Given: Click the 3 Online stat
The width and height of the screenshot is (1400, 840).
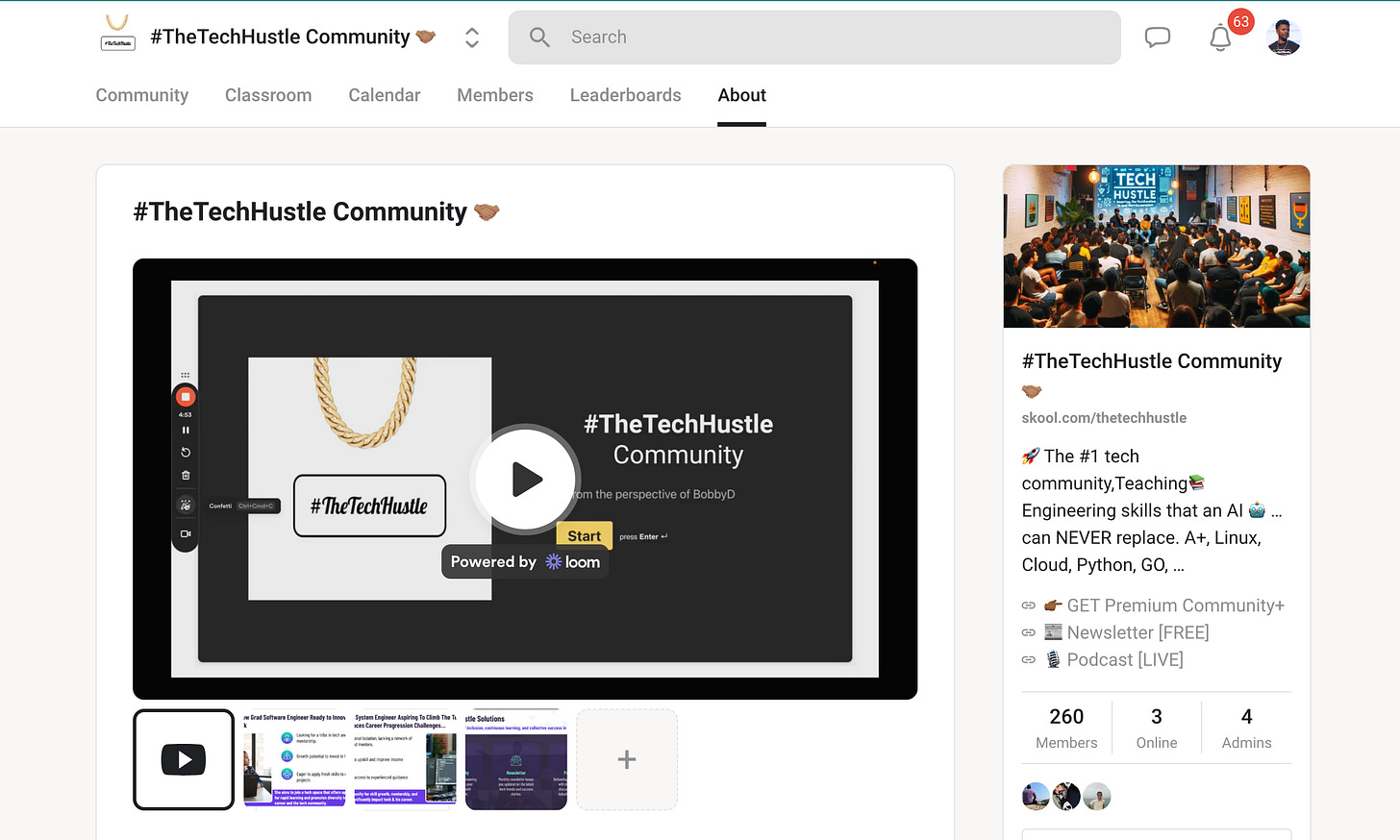Looking at the screenshot, I should [1157, 729].
